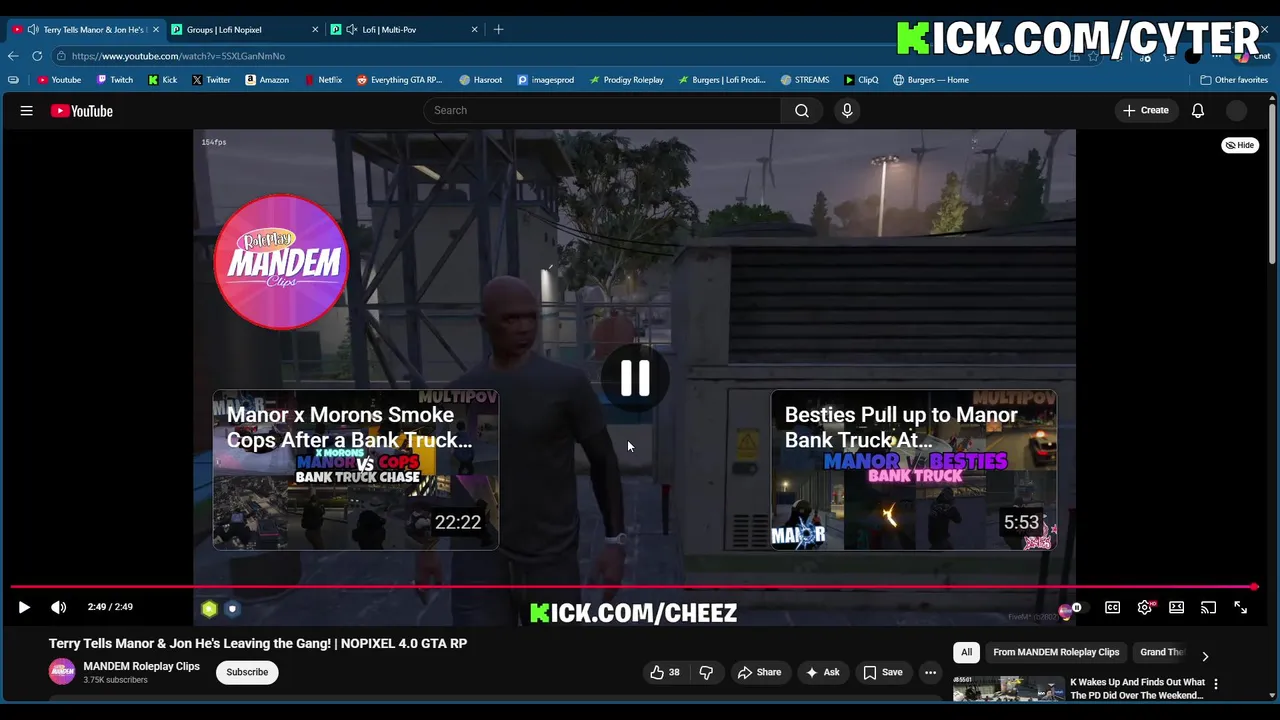
Task: Subscribe to MANDEM Roleplay Clips
Action: (247, 672)
